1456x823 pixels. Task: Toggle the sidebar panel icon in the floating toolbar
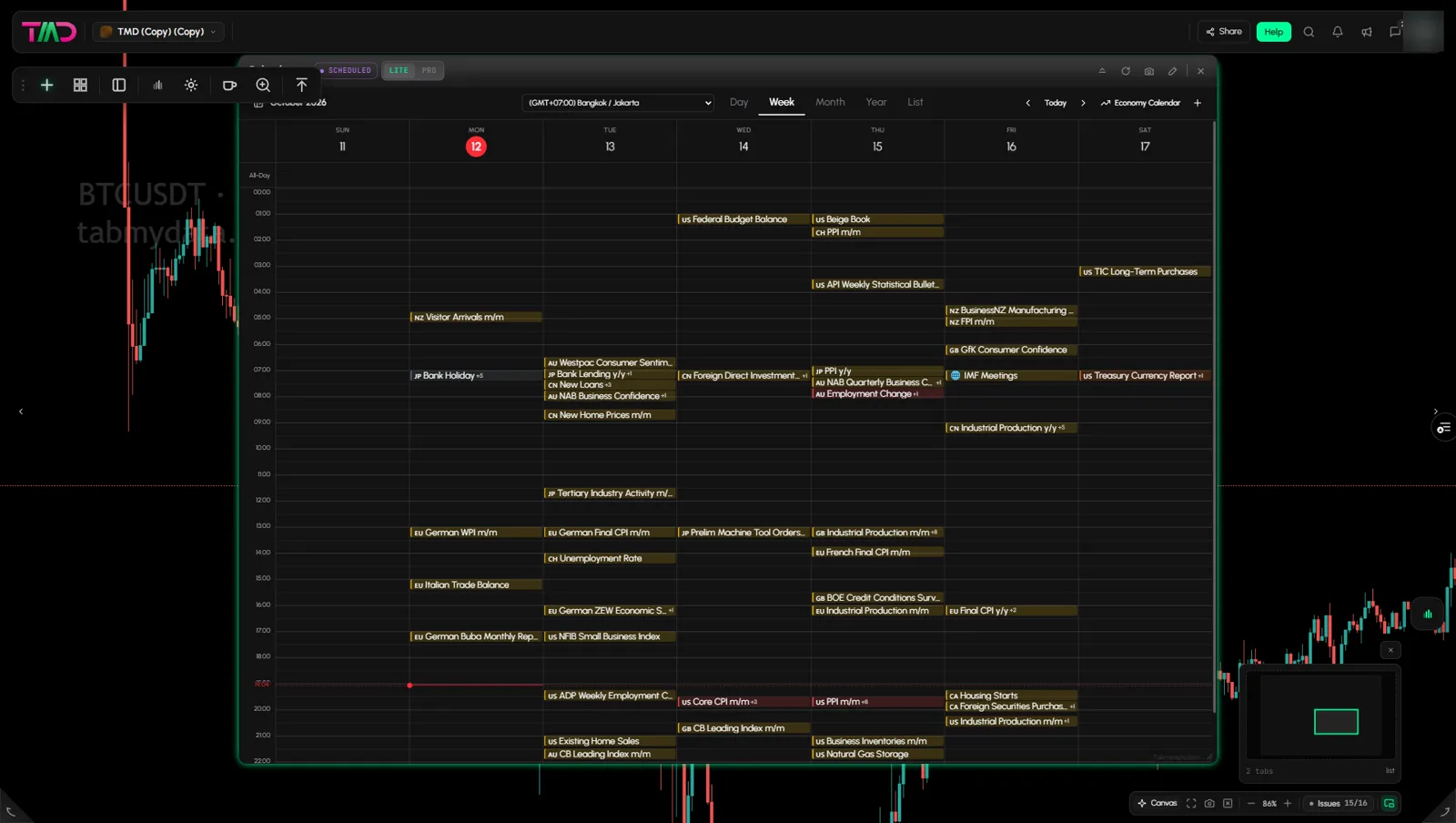pyautogui.click(x=118, y=85)
